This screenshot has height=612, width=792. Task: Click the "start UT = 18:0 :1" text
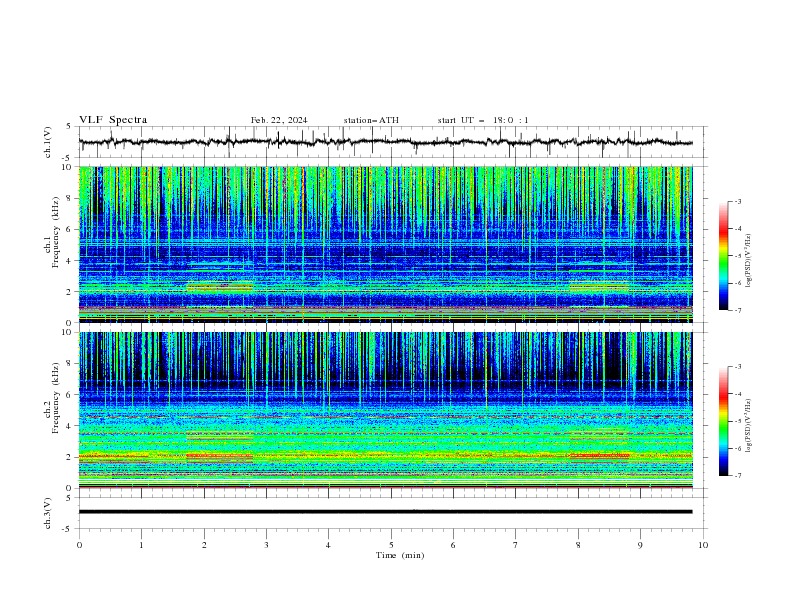(483, 120)
